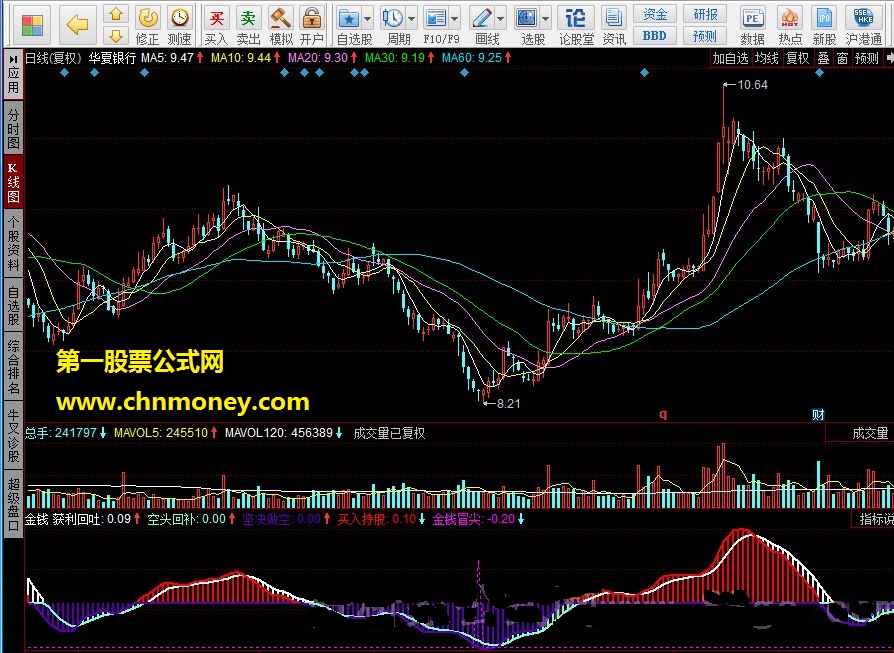Toggle the chart header 预测 option
This screenshot has height=653, width=894.
pos(867,58)
